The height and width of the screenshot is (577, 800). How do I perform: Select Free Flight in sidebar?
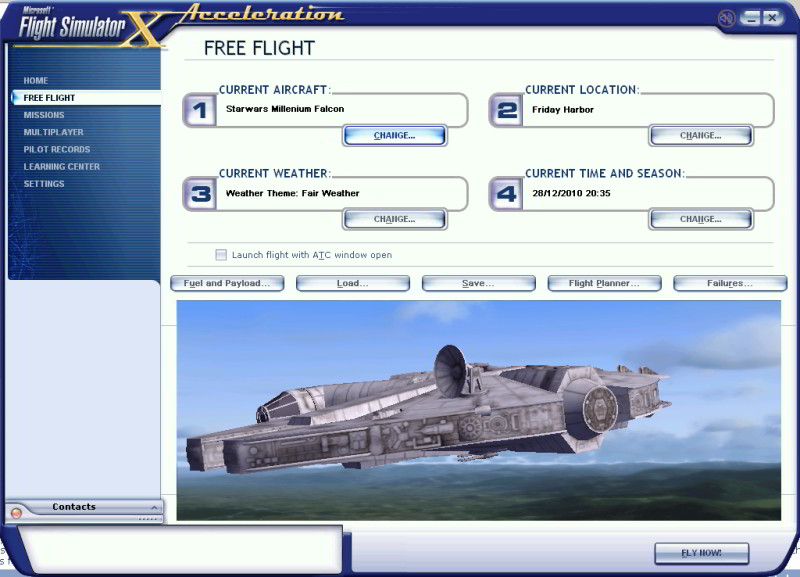coord(86,97)
